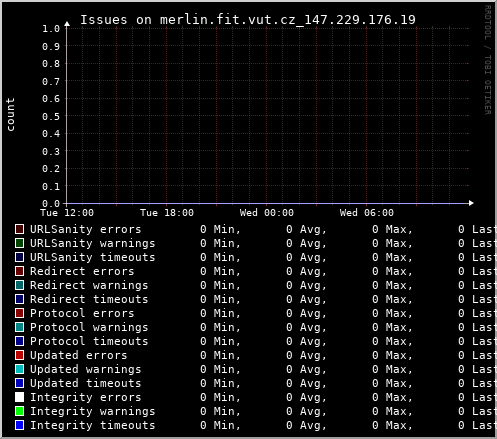This screenshot has height=439, width=497.
Task: Click the URLSanity timeouts legend swatch
Action: 20,257
